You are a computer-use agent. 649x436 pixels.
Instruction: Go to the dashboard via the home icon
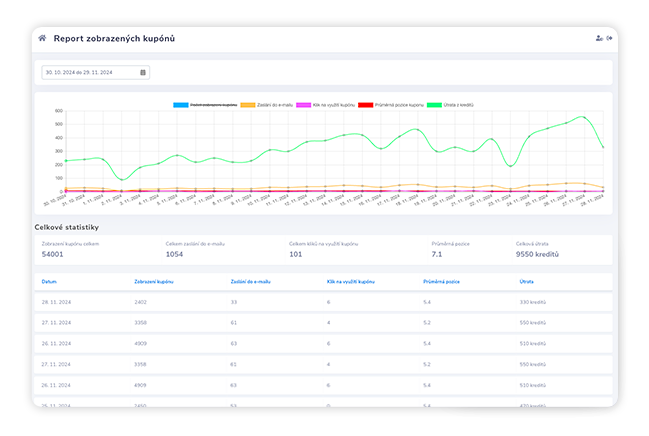42,38
